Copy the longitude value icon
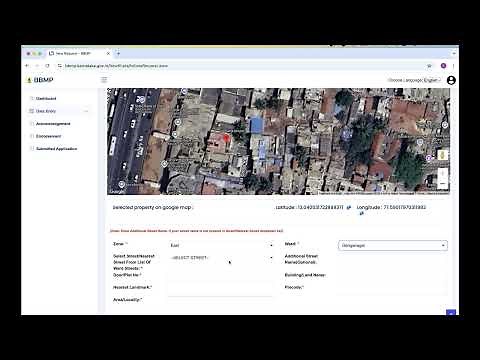480x360 pixels. click(x=361, y=213)
